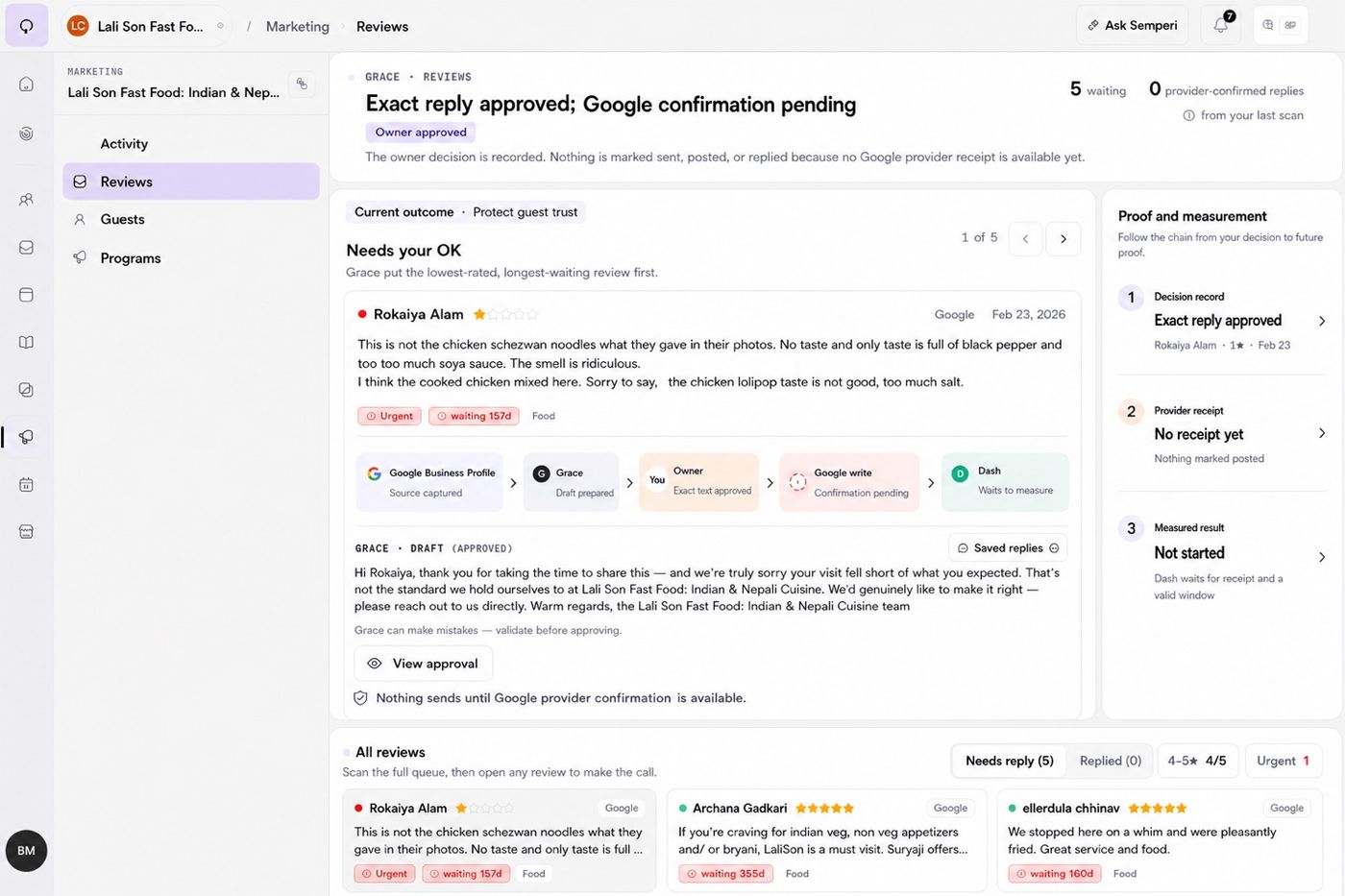
Task: Expand the 'Not started' measured result
Action: tap(1322, 557)
